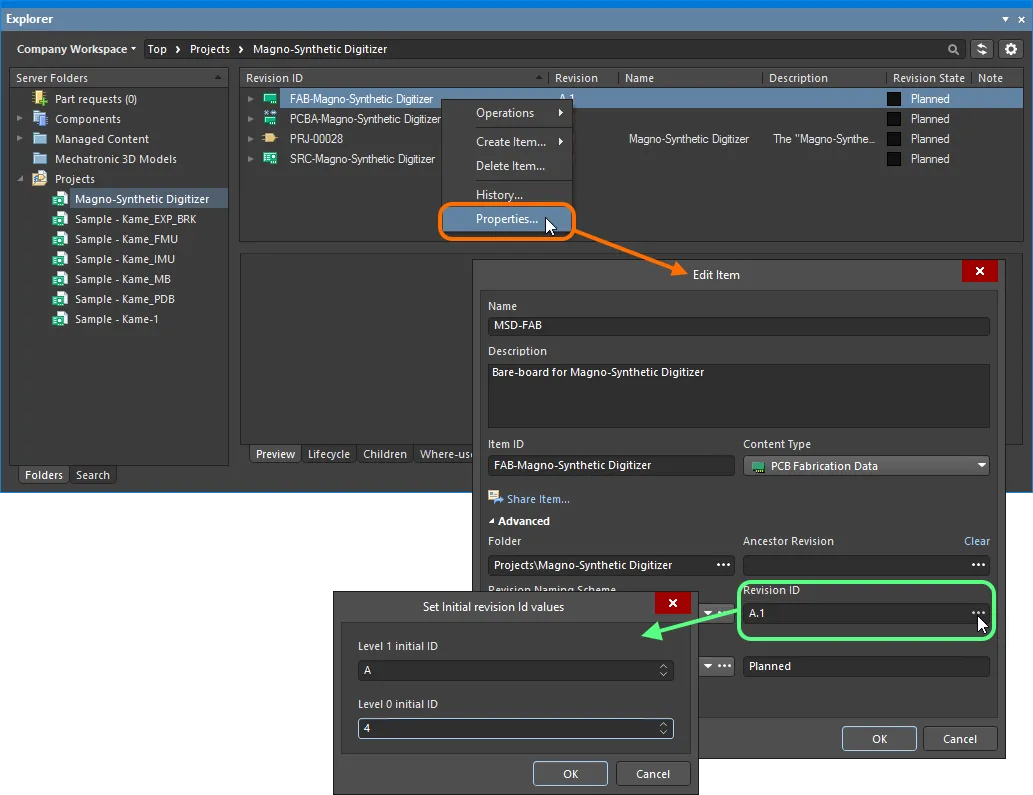Viewport: 1033px width, 795px height.
Task: Cancel the Edit Item dialog
Action: tap(960, 739)
